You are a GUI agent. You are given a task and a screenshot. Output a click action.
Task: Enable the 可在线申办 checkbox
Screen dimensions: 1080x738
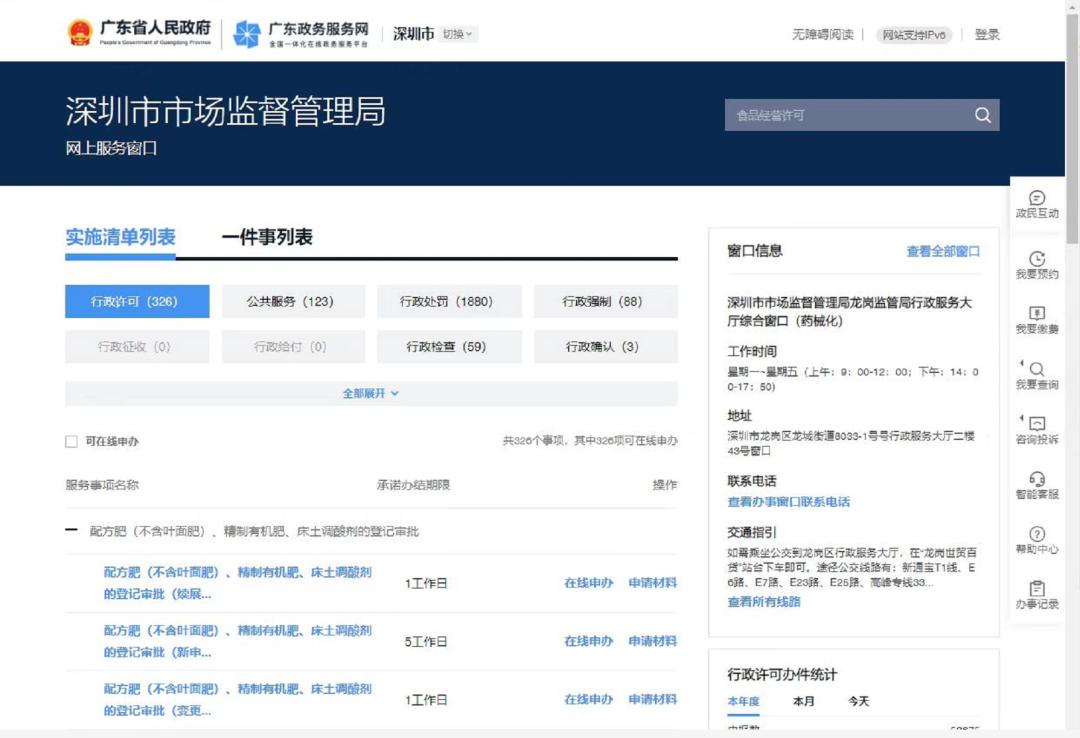click(x=71, y=441)
